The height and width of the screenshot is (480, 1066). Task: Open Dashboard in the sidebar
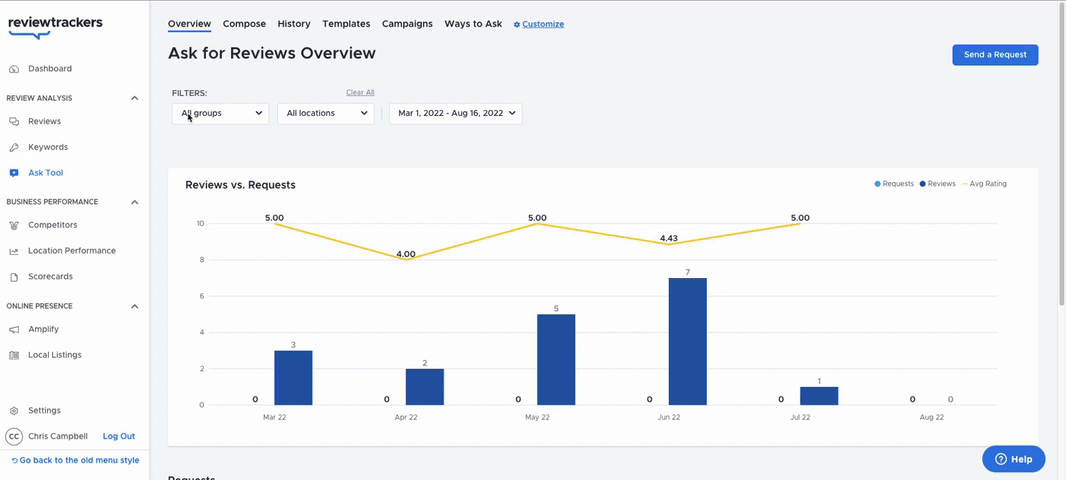pyautogui.click(x=50, y=69)
